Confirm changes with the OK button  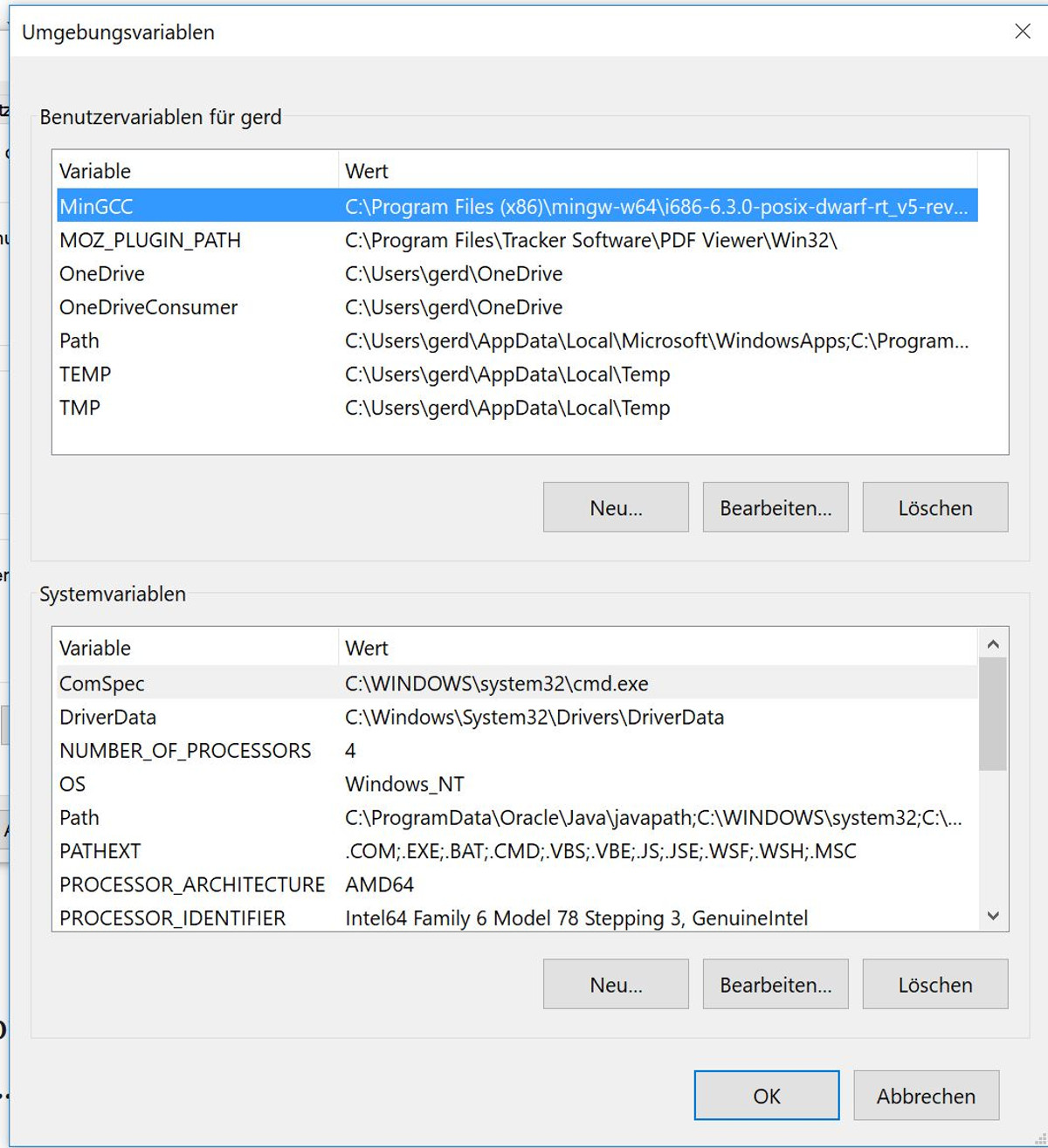(x=766, y=1095)
